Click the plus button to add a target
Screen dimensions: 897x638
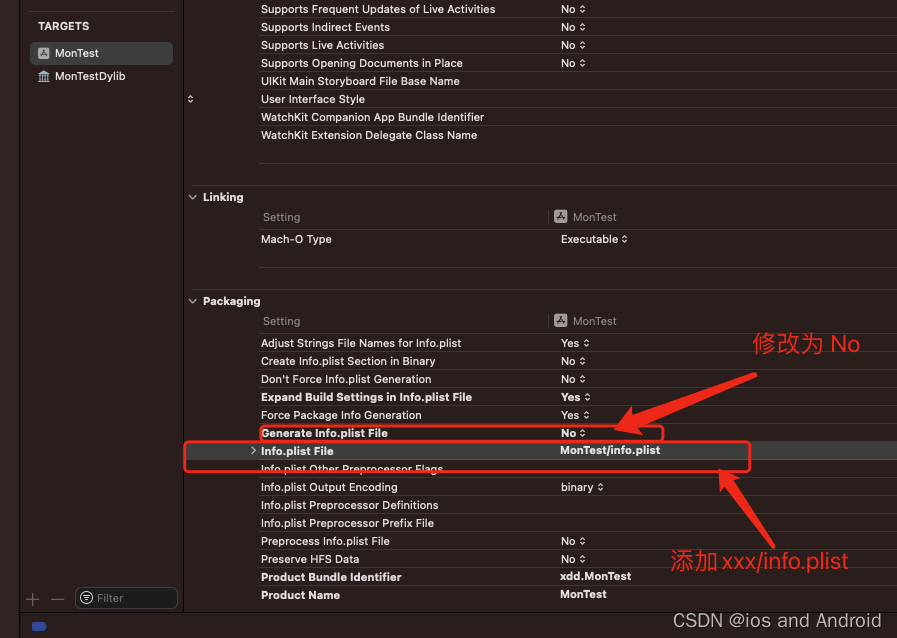pyautogui.click(x=33, y=599)
